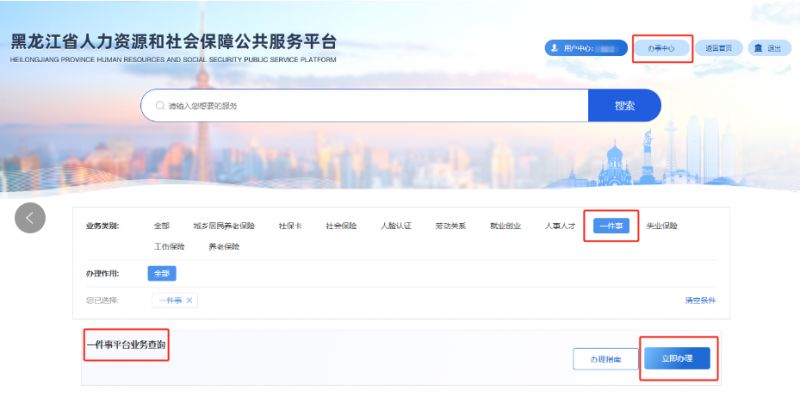Choose the 社保卡 category filter

point(290,226)
